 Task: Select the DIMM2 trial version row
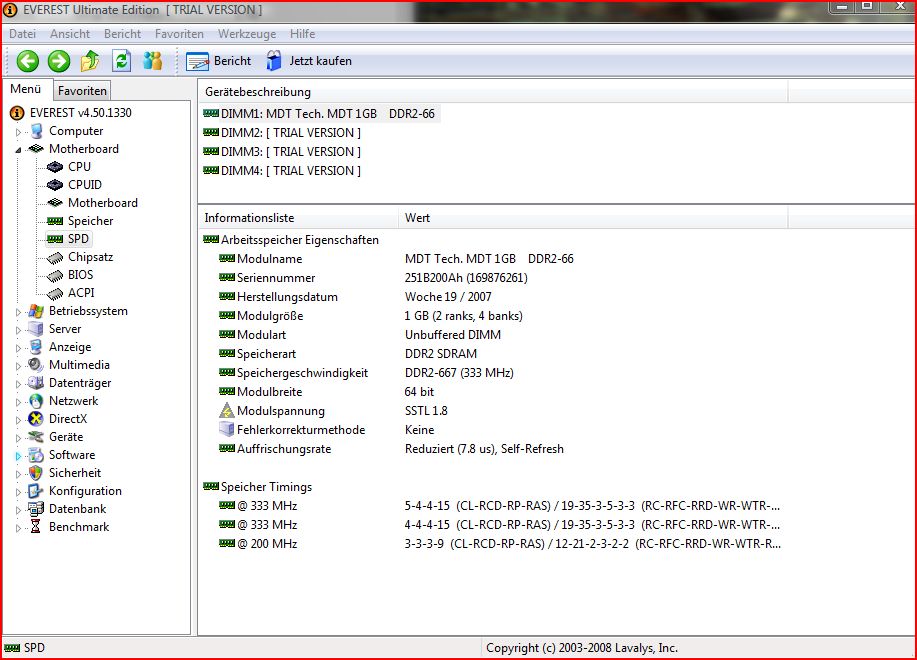(282, 133)
